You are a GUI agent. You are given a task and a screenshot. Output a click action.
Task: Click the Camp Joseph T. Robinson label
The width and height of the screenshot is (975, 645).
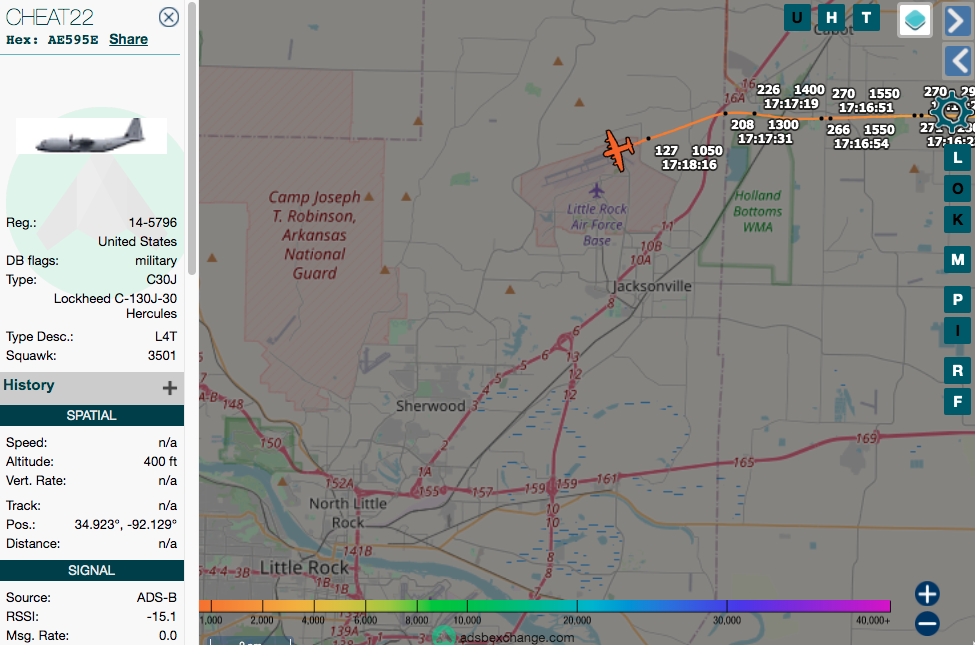click(x=315, y=235)
